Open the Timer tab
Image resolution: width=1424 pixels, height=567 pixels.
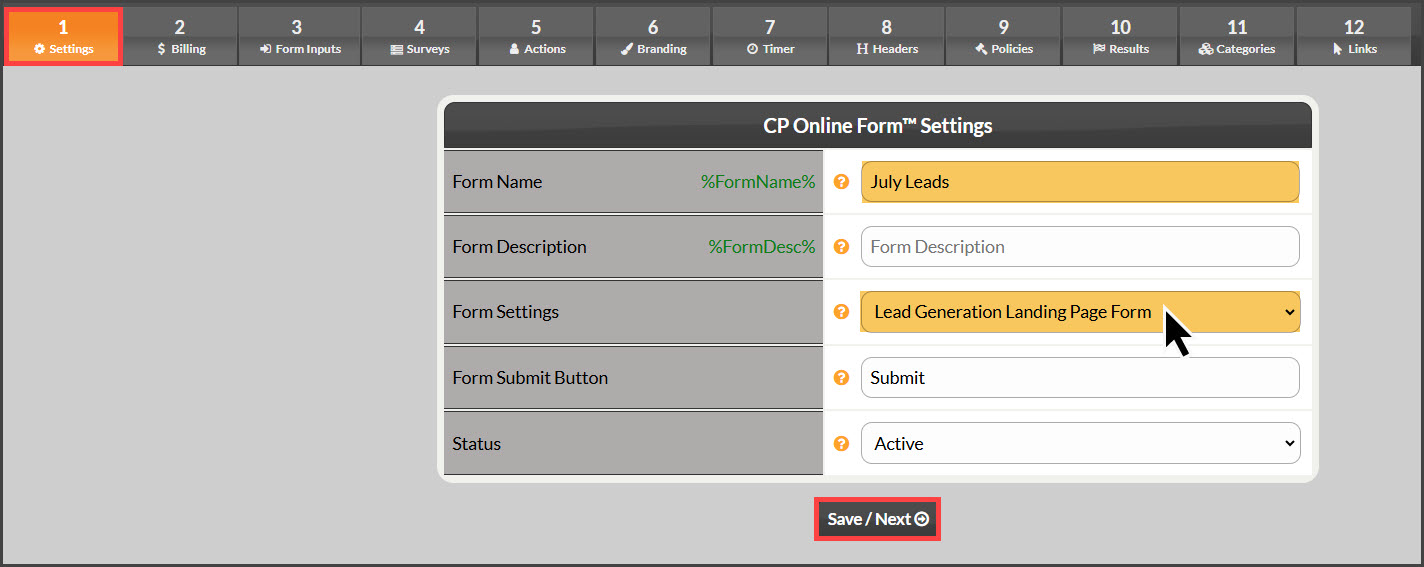pos(770,37)
